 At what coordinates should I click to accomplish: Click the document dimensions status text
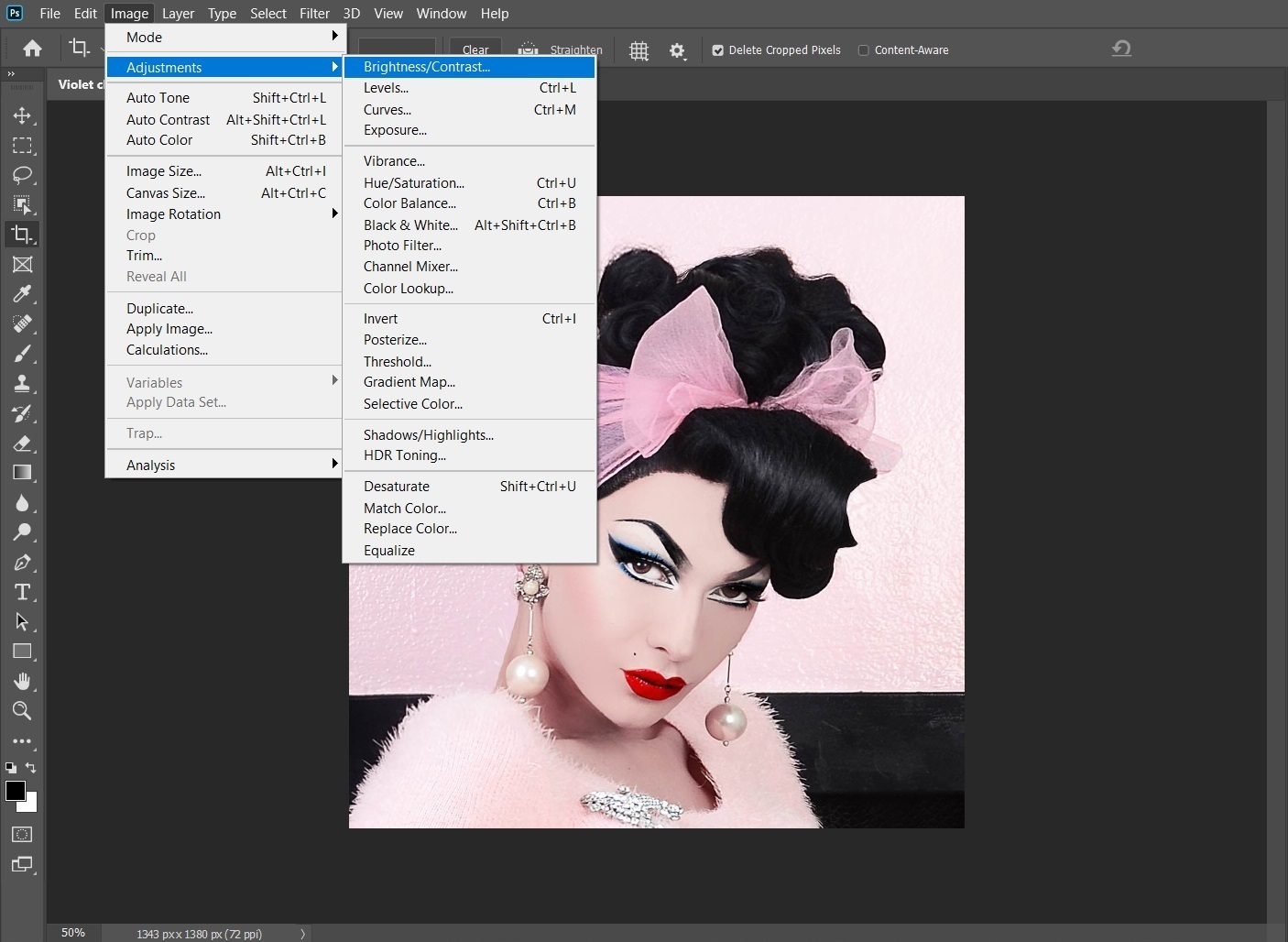pyautogui.click(x=200, y=934)
